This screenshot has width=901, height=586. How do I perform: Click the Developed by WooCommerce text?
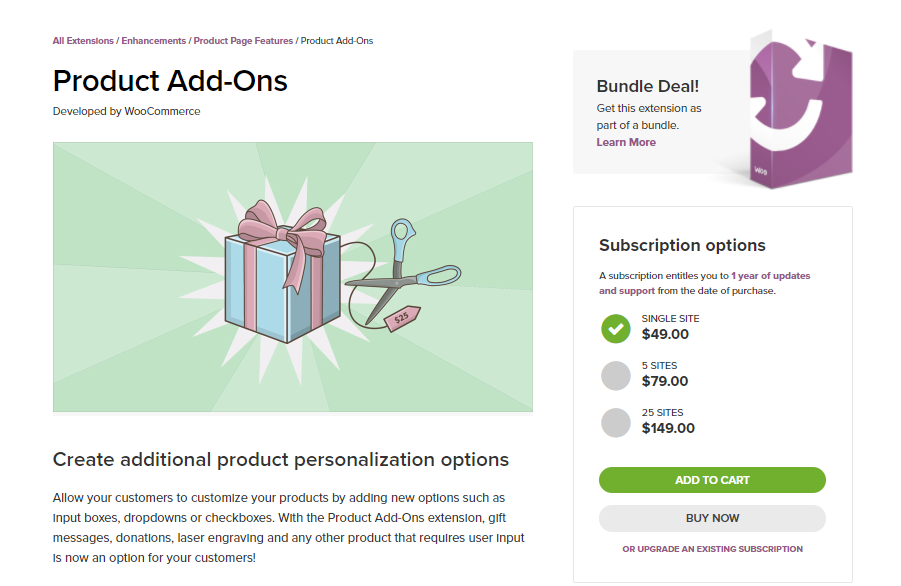pos(126,111)
